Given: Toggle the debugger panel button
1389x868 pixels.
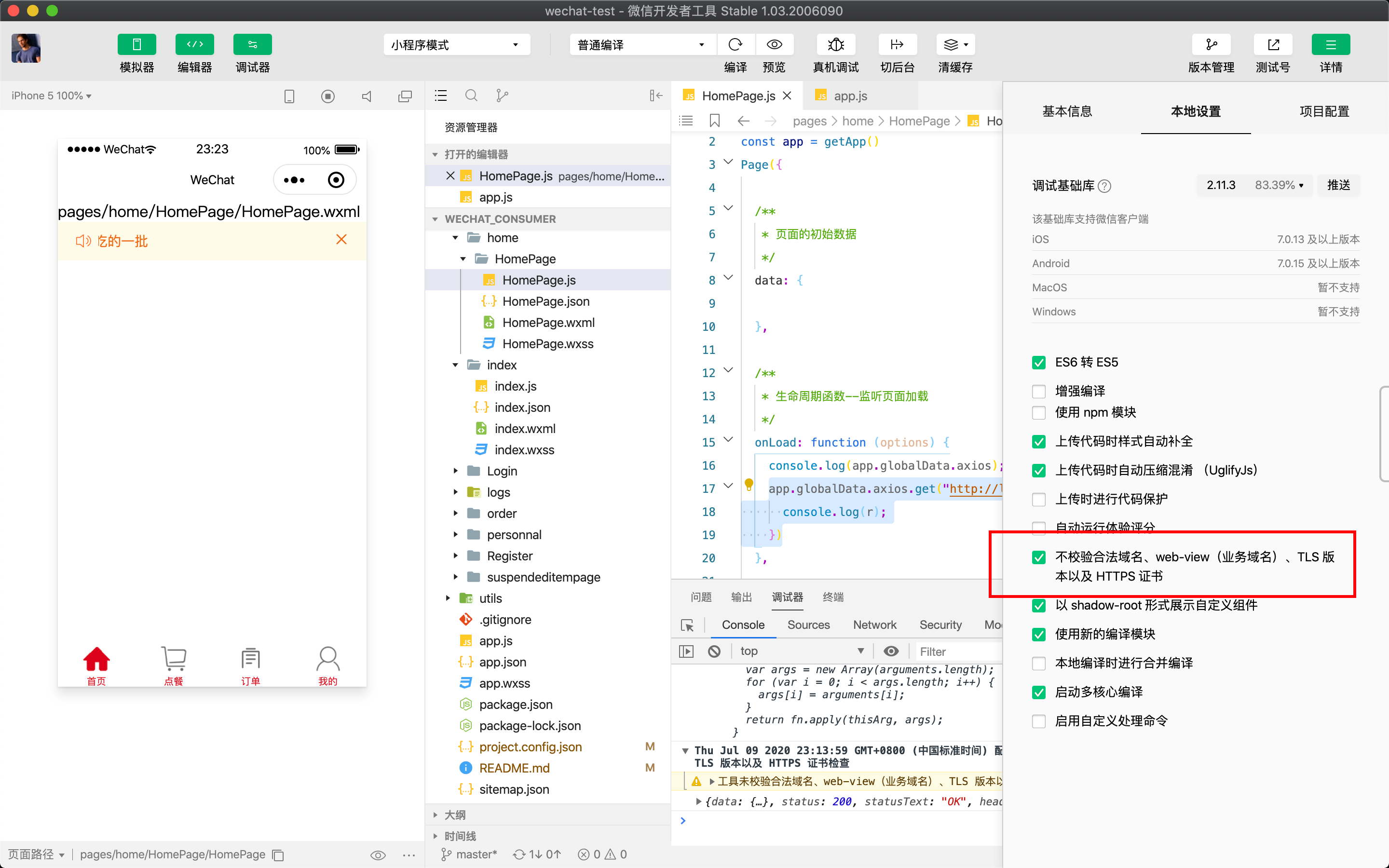Looking at the screenshot, I should (x=253, y=45).
